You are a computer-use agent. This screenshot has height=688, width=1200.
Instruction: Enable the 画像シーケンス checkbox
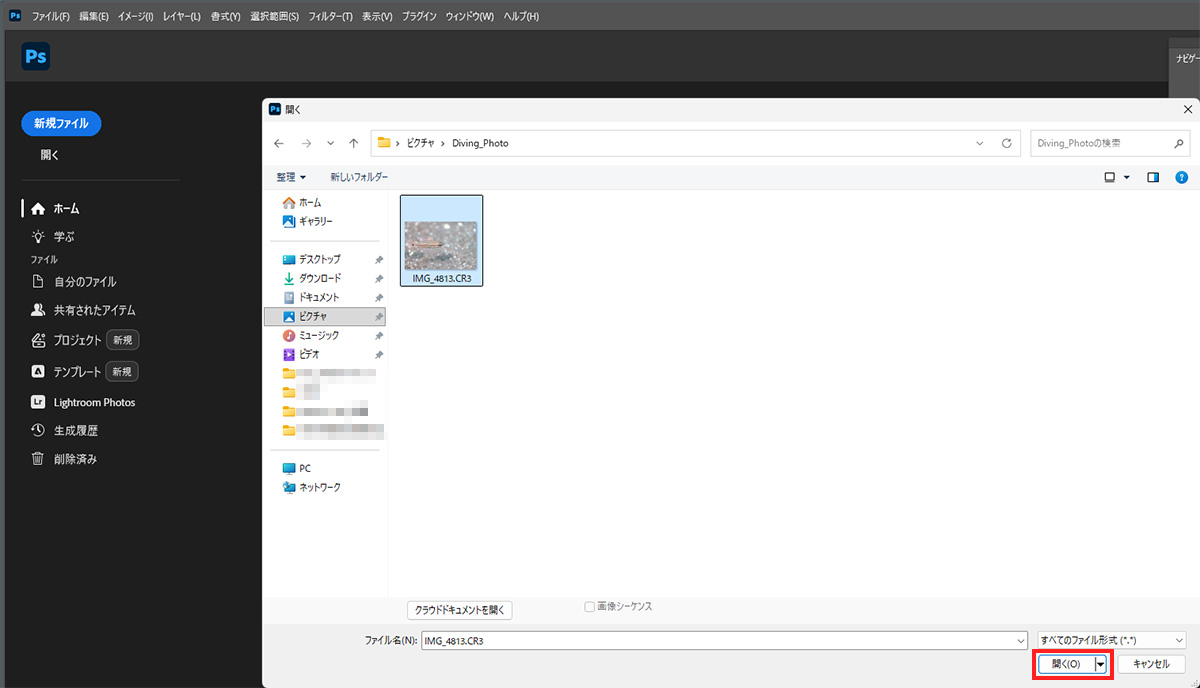(590, 607)
